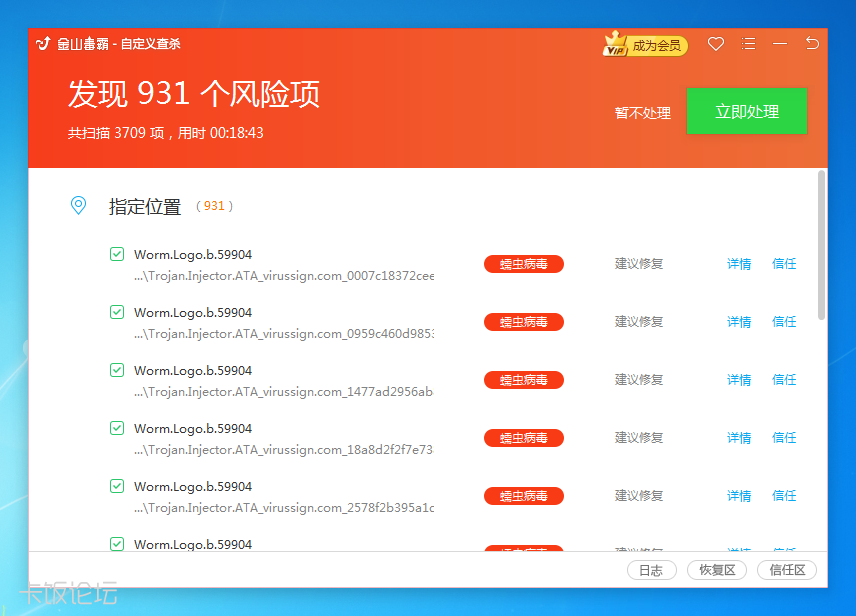Toggle checkbox for the 0959c460d985 file row
Screen dimensions: 856x616
[x=117, y=312]
